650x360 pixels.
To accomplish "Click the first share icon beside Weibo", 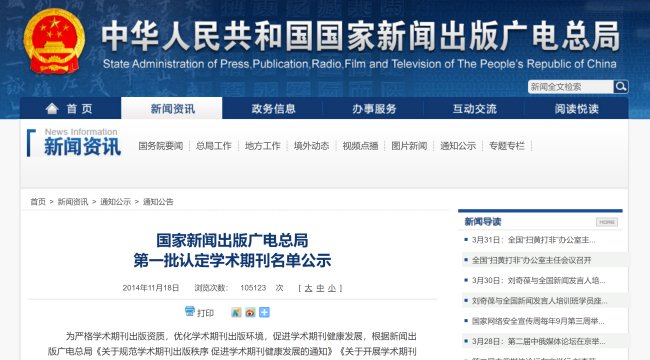I will [236, 312].
